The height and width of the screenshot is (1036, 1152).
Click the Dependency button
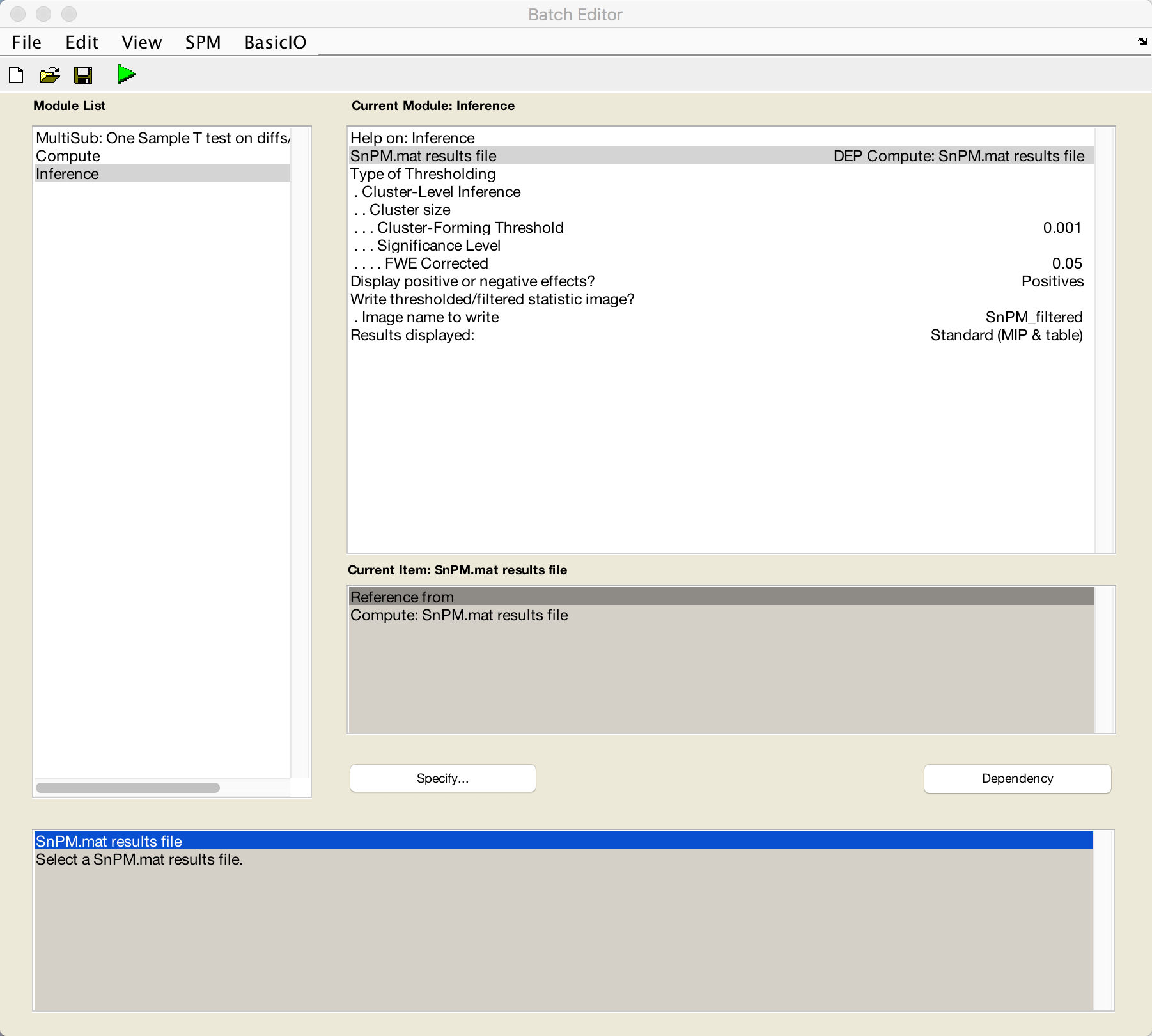pos(1017,778)
